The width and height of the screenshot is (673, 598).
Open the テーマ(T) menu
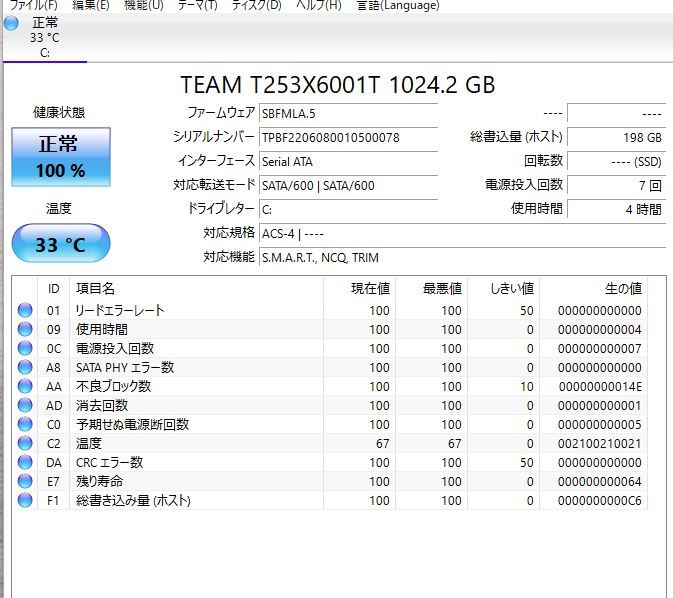pyautogui.click(x=197, y=5)
